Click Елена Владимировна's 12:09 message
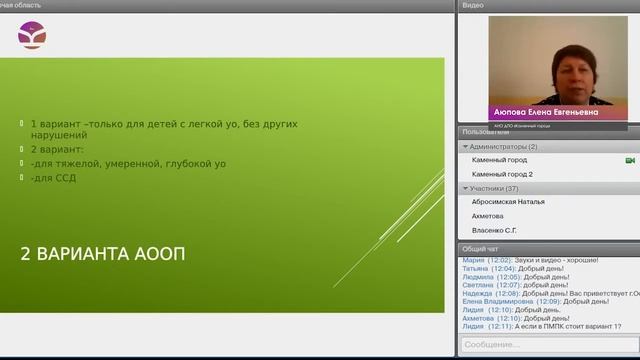This screenshot has height=360, width=640. 536,302
